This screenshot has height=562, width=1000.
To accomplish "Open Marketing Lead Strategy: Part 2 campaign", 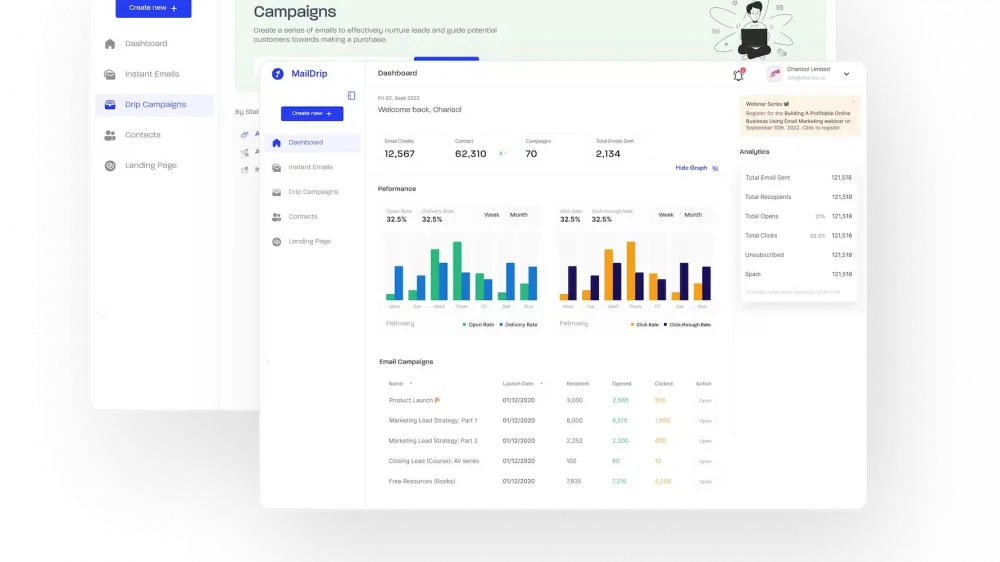I will 705,441.
